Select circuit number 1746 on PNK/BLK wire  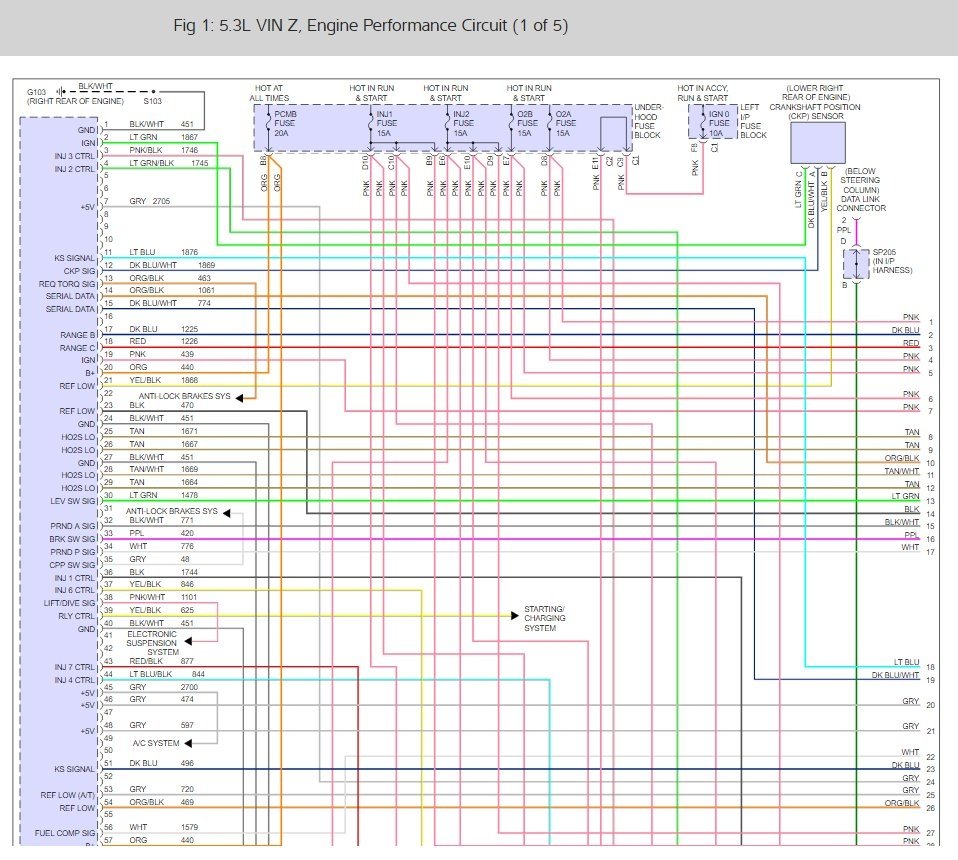coord(189,150)
